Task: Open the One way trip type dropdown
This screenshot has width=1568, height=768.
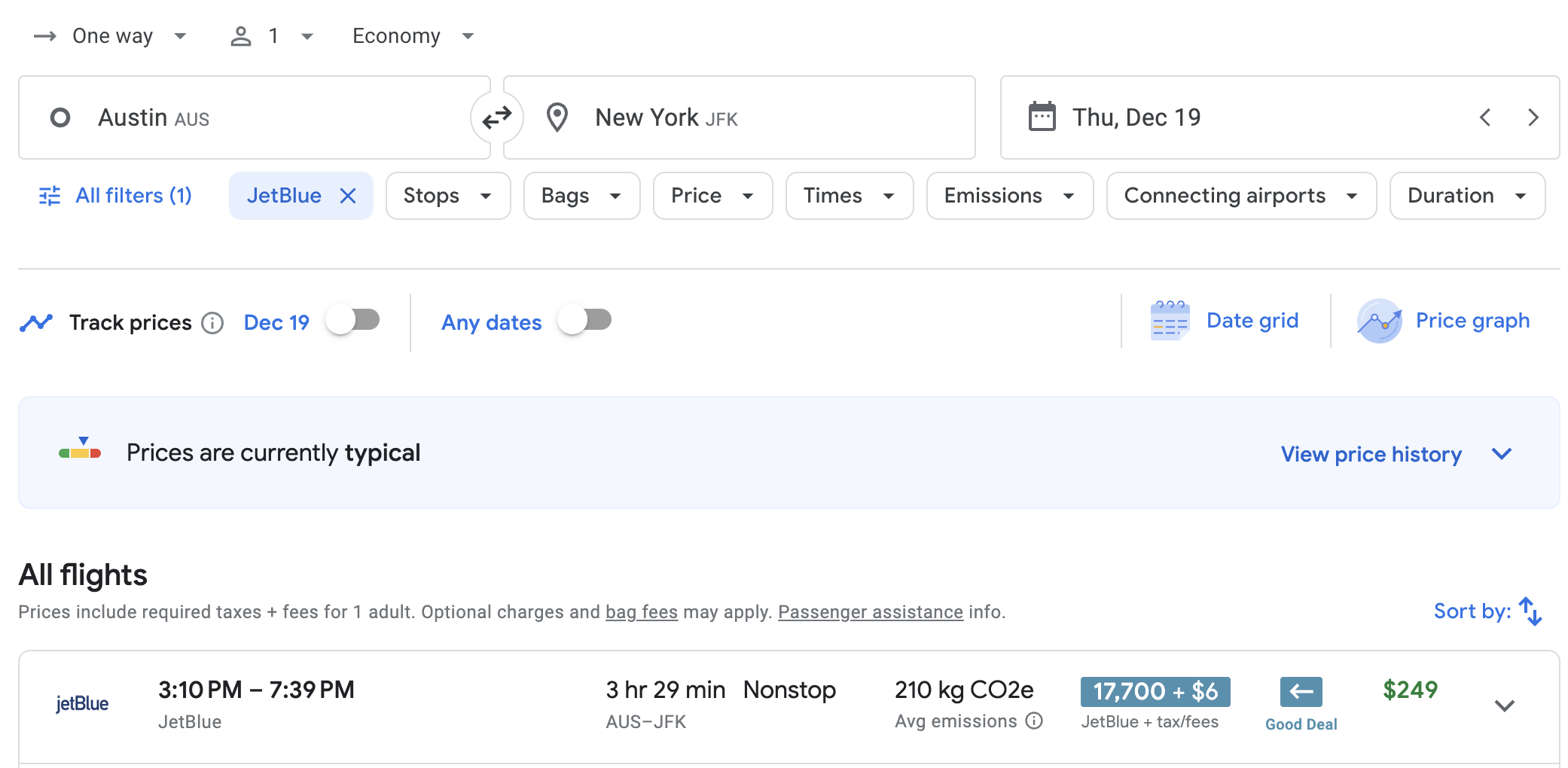Action: tap(111, 36)
